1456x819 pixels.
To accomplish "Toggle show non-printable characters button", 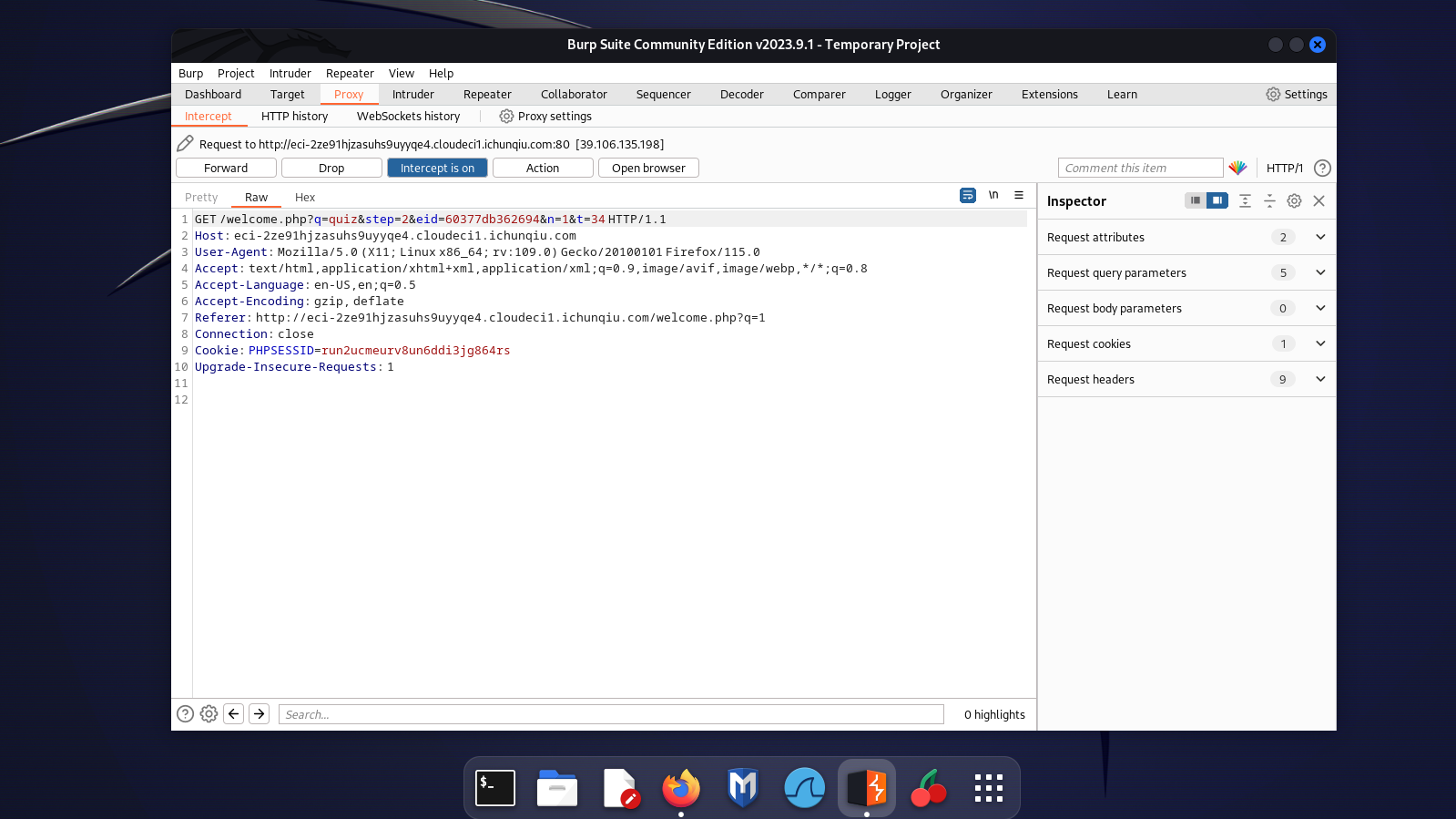I will (993, 195).
